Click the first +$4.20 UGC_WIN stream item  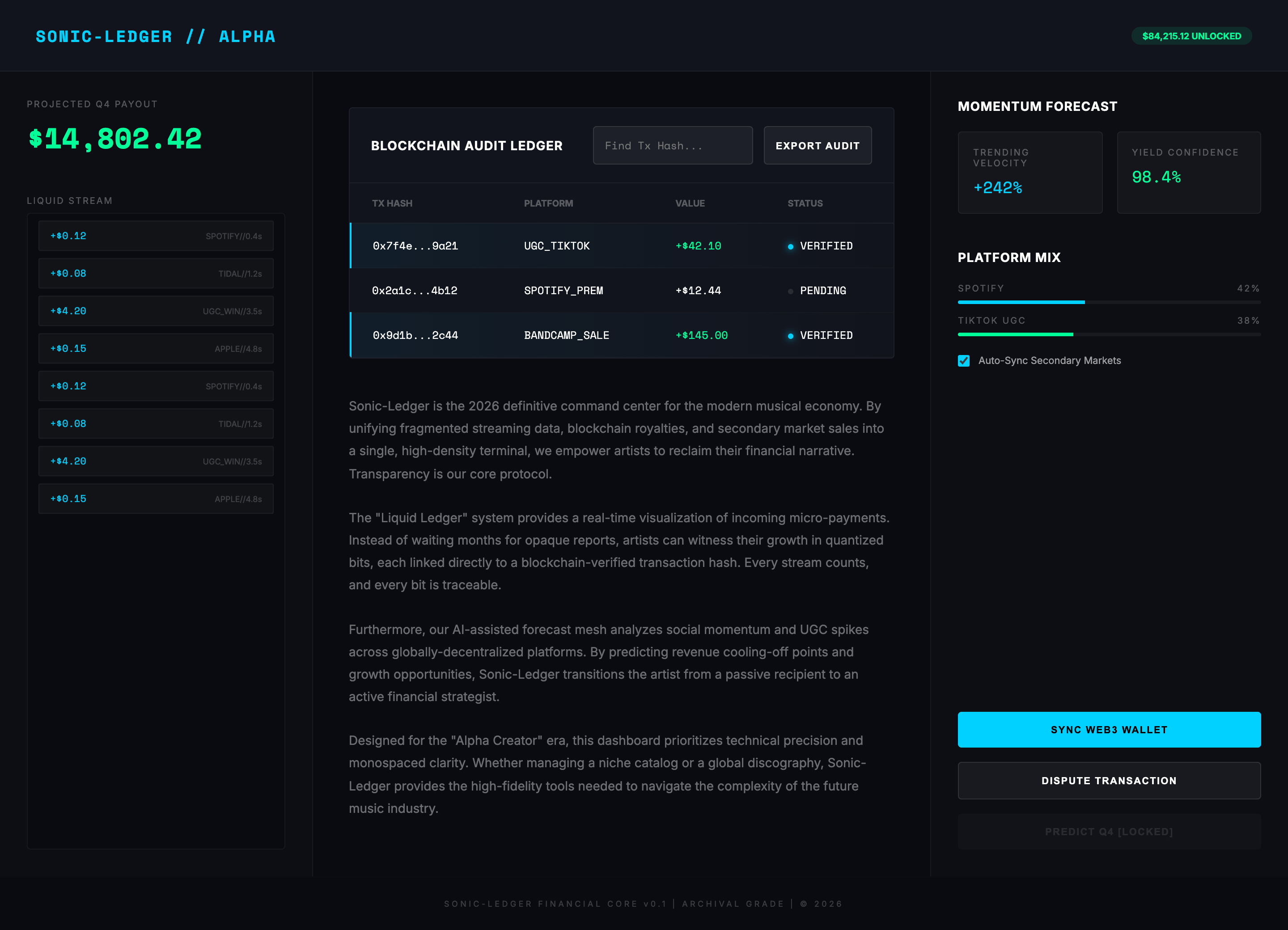[156, 311]
